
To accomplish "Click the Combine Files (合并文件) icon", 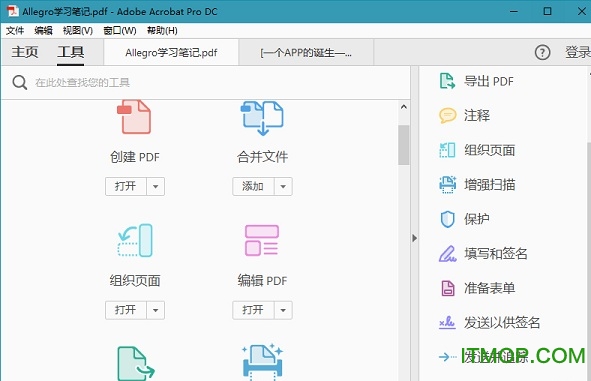I will coord(262,118).
